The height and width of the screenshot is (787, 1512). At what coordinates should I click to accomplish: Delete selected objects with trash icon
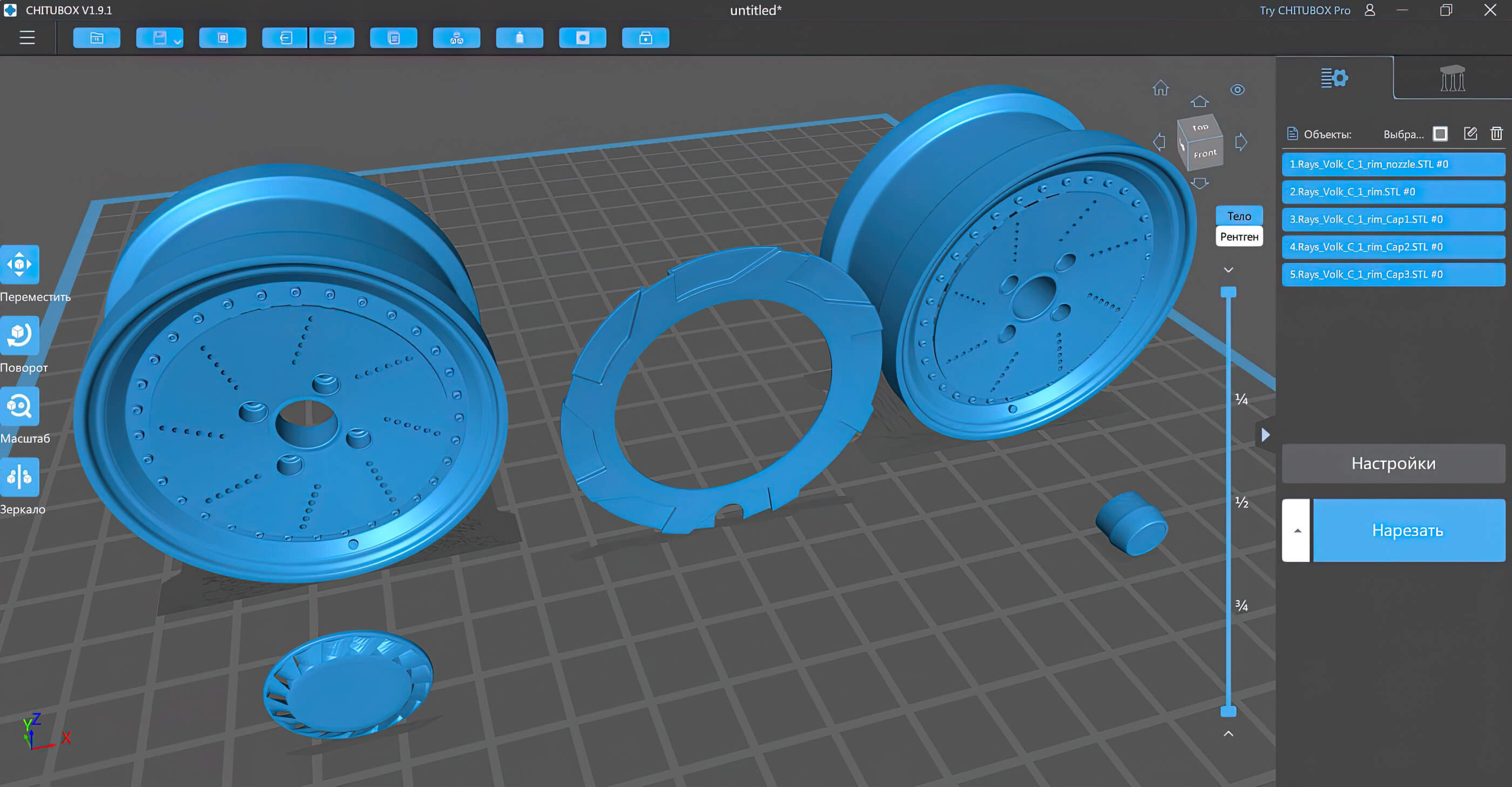pos(1496,134)
